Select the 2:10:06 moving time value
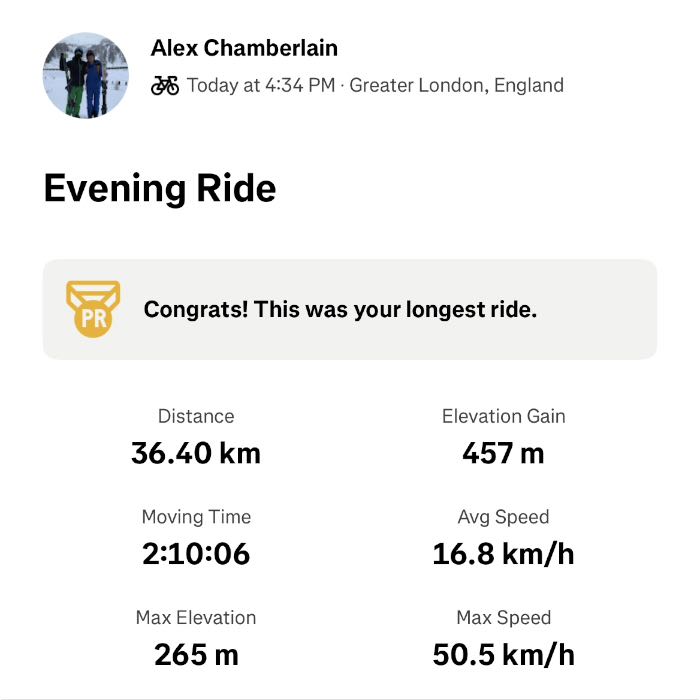700x700 pixels. [196, 554]
